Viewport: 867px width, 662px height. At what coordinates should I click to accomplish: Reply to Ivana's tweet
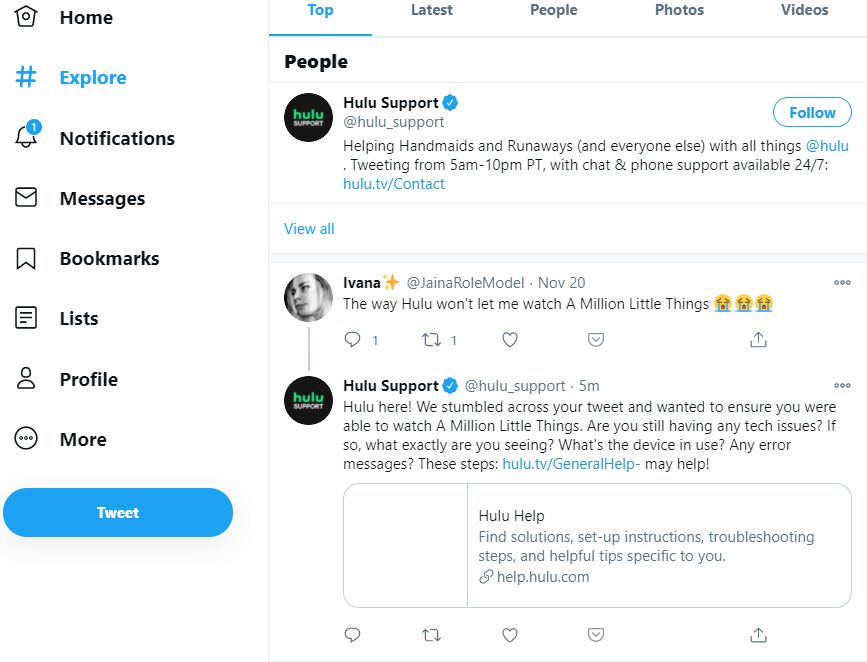[352, 340]
